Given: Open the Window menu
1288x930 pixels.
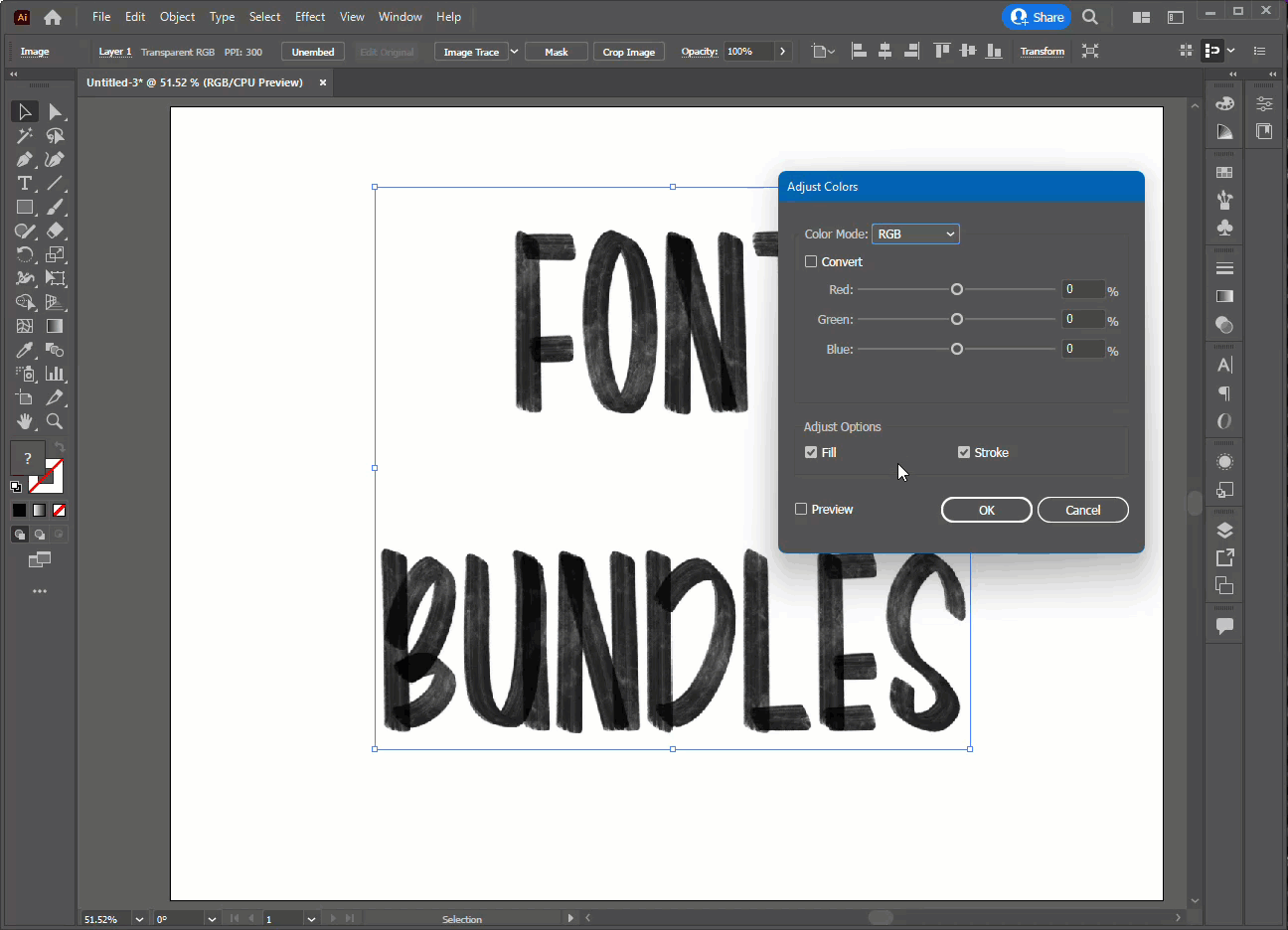Looking at the screenshot, I should tap(401, 17).
